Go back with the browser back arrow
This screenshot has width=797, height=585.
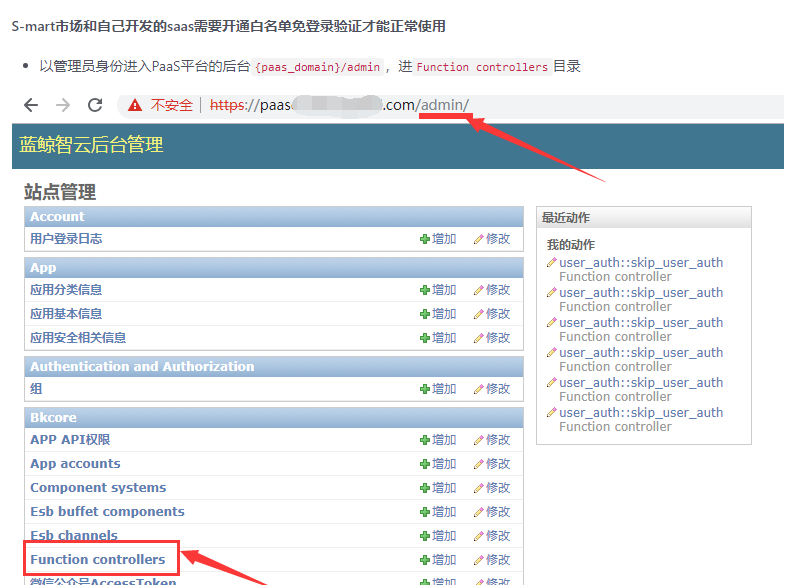(31, 105)
